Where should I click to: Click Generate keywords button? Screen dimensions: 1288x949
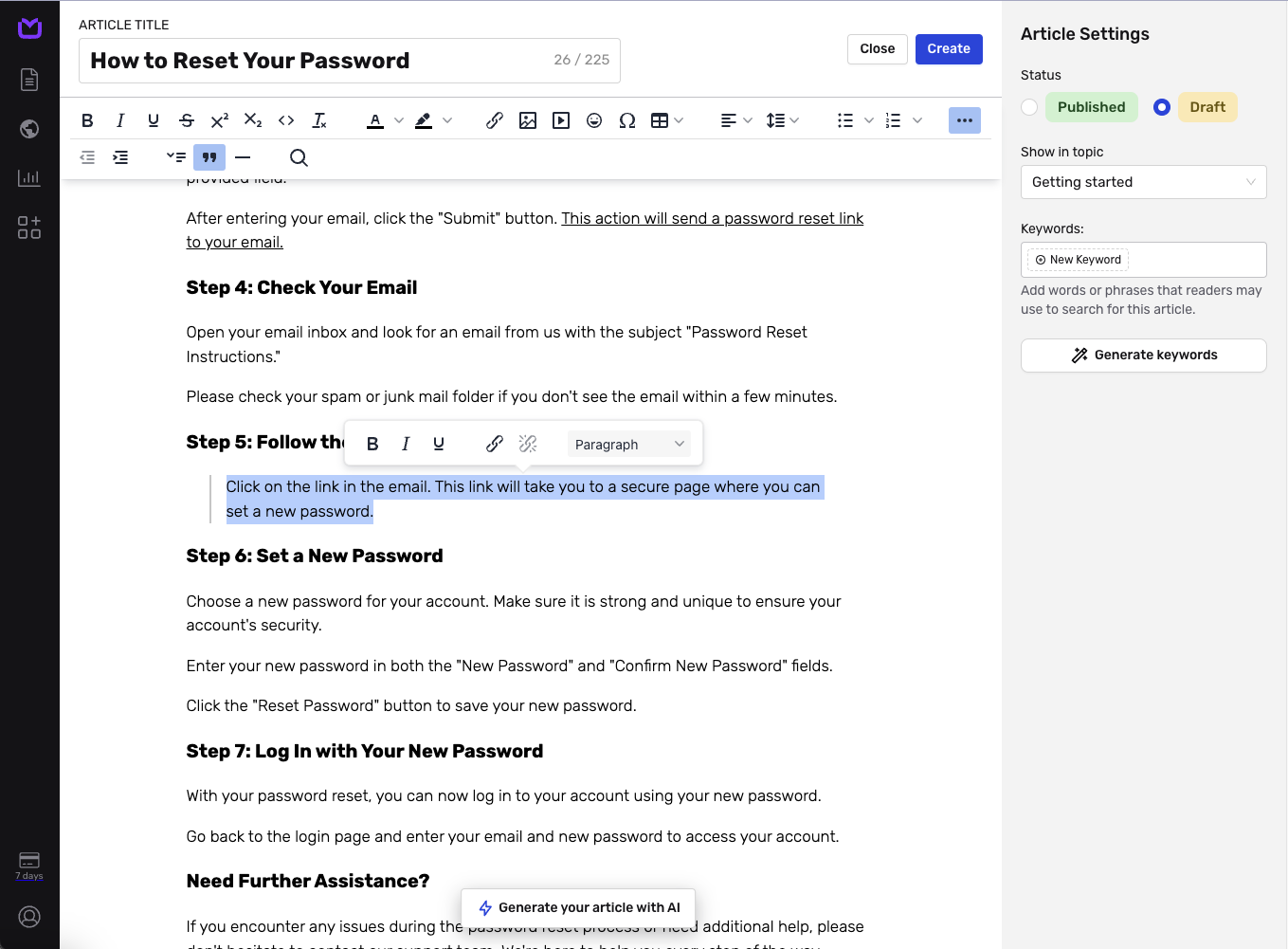pyautogui.click(x=1143, y=356)
